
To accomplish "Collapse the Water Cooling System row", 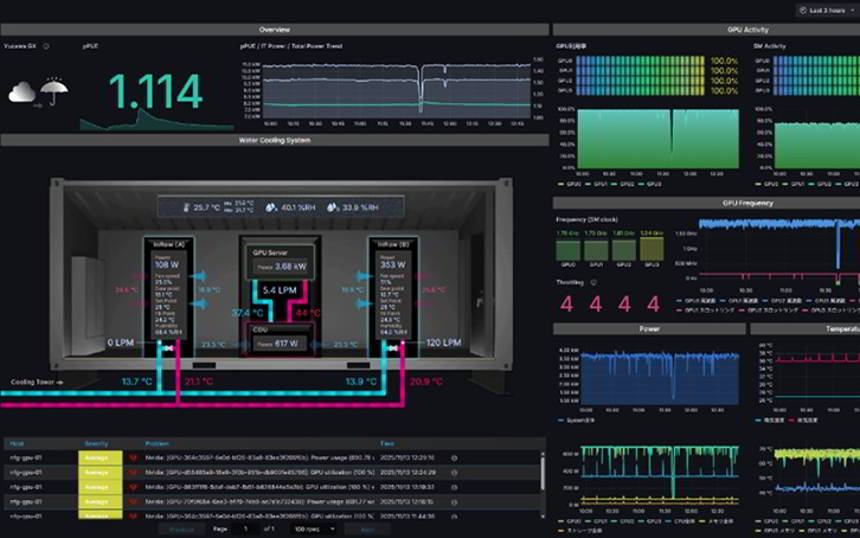I will (x=274, y=141).
